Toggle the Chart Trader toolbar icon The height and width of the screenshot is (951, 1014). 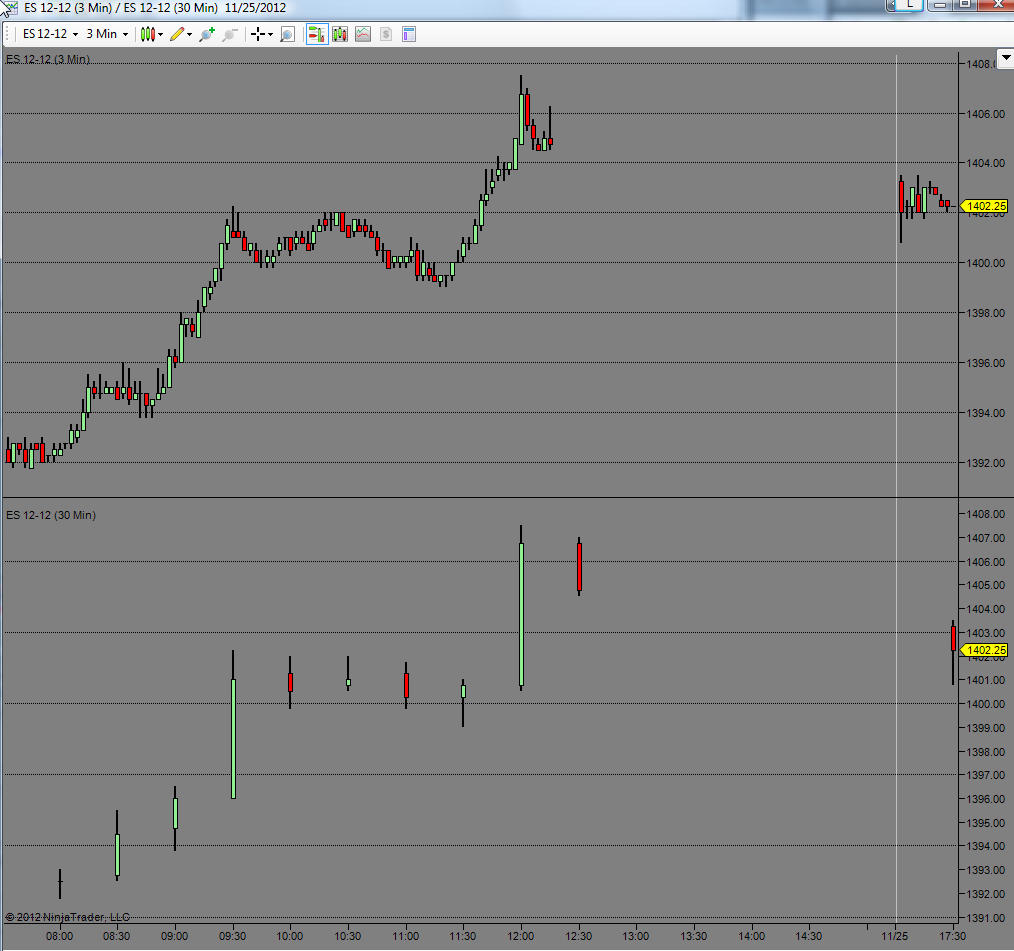click(317, 34)
